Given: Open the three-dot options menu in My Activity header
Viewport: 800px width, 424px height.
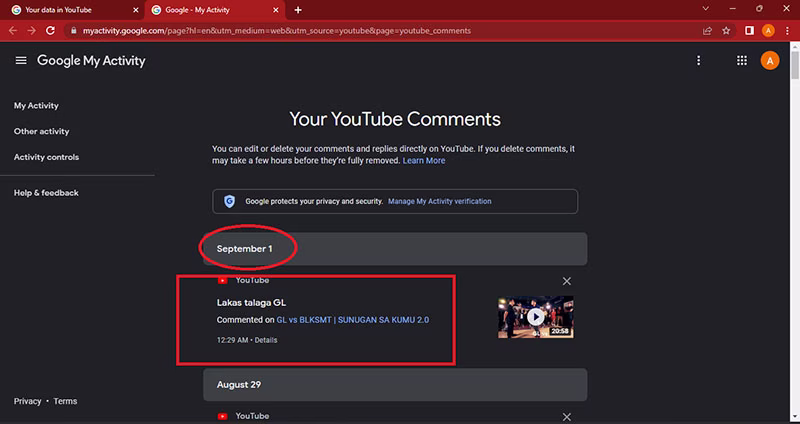Looking at the screenshot, I should point(698,61).
